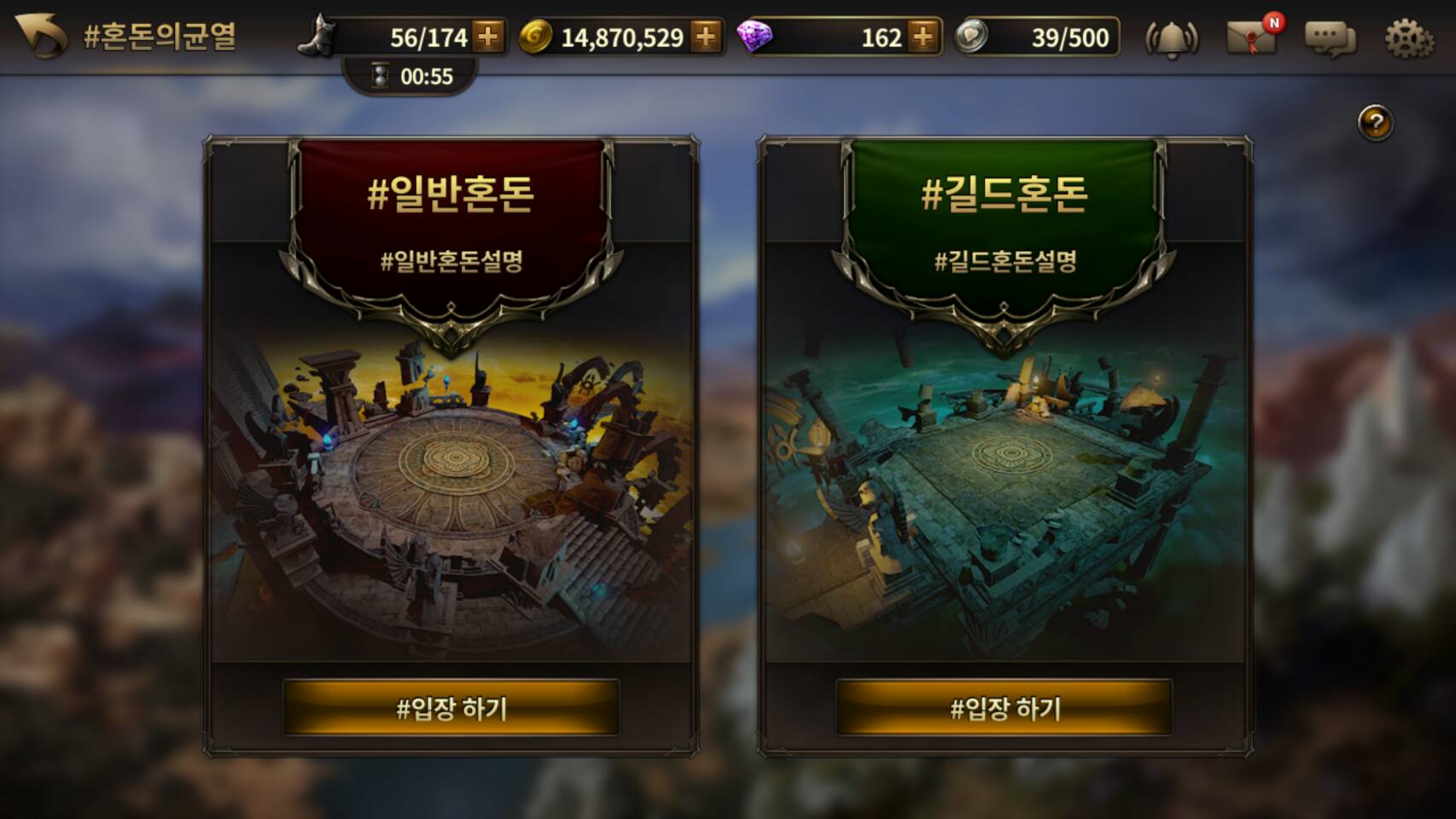Open settings with the gear icon
The width and height of the screenshot is (1456, 819).
point(1408,38)
